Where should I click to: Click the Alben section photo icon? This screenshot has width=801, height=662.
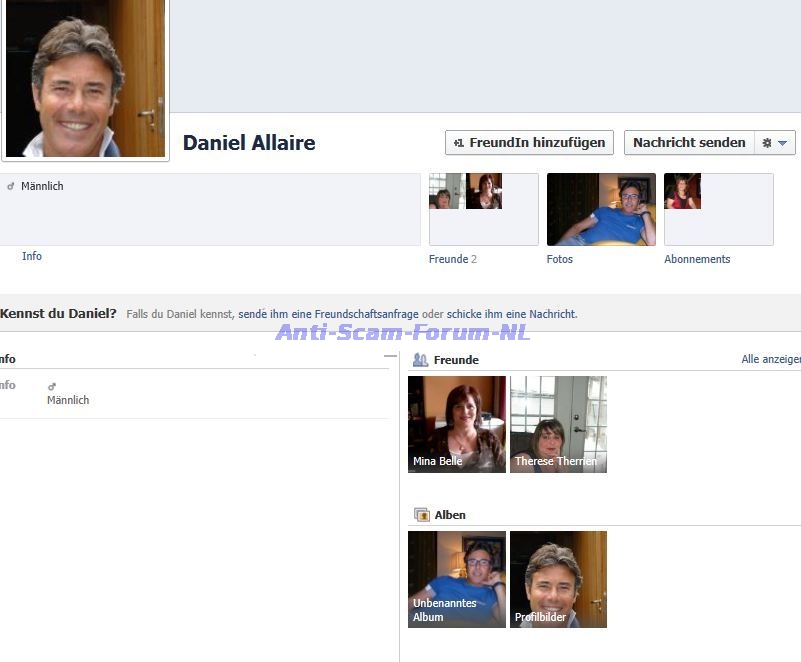click(x=421, y=515)
